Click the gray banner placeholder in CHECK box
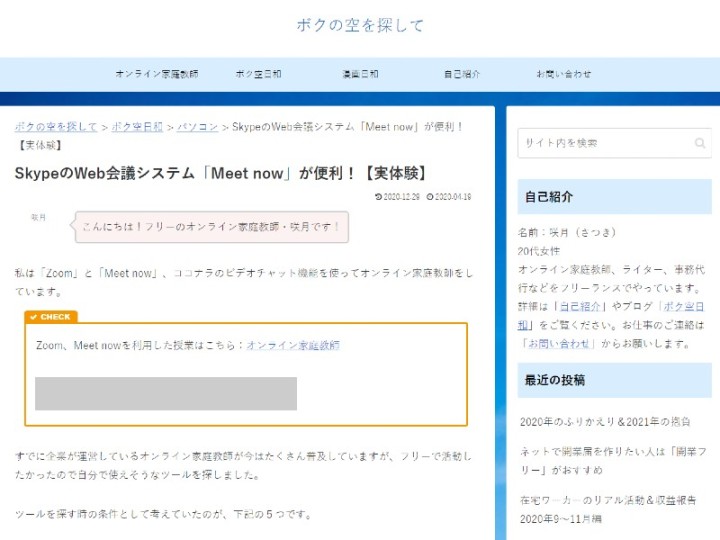720x540 pixels. click(x=166, y=394)
